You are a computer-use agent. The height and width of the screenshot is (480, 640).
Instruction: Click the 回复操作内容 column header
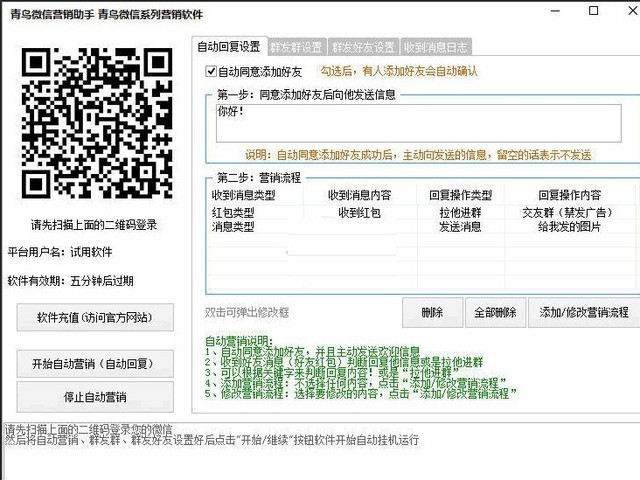coord(569,195)
